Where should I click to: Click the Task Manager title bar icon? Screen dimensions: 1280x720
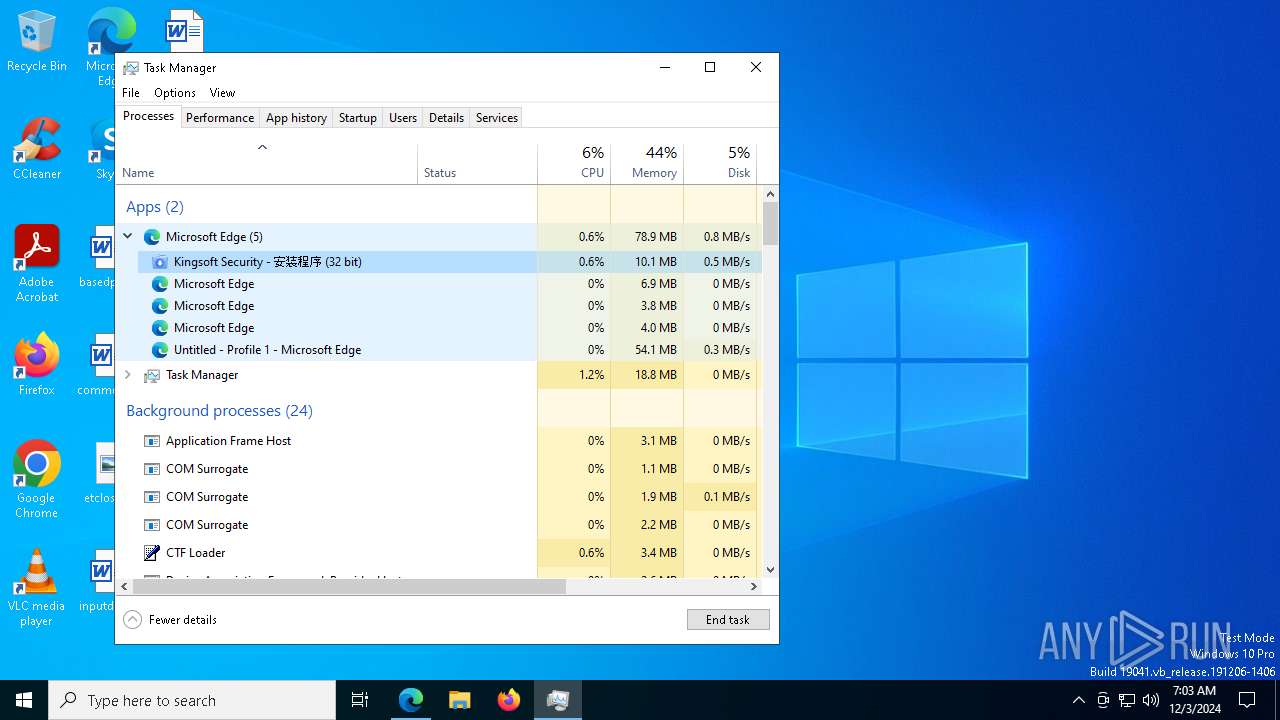point(131,68)
